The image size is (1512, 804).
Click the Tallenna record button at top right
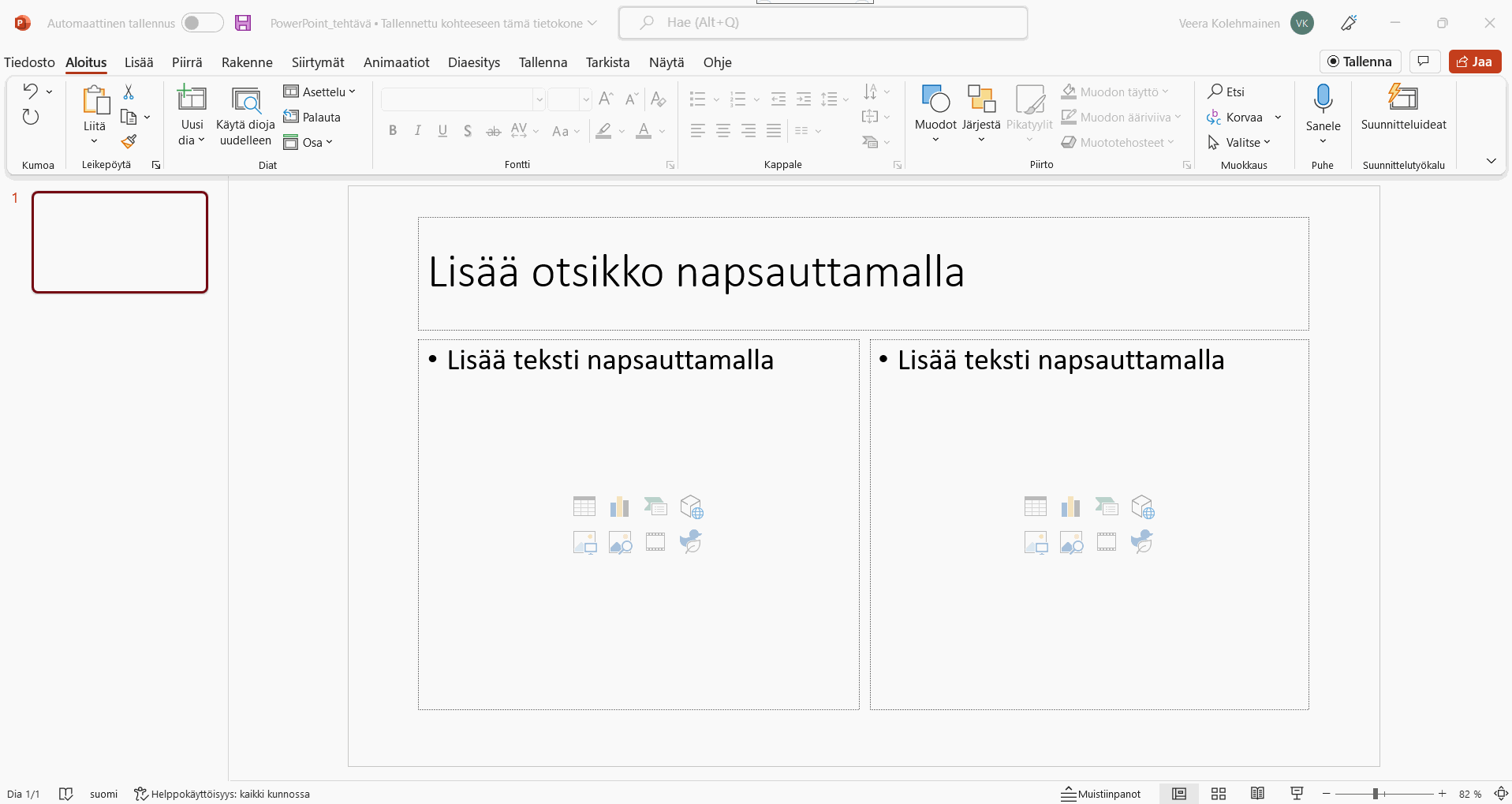click(x=1361, y=62)
